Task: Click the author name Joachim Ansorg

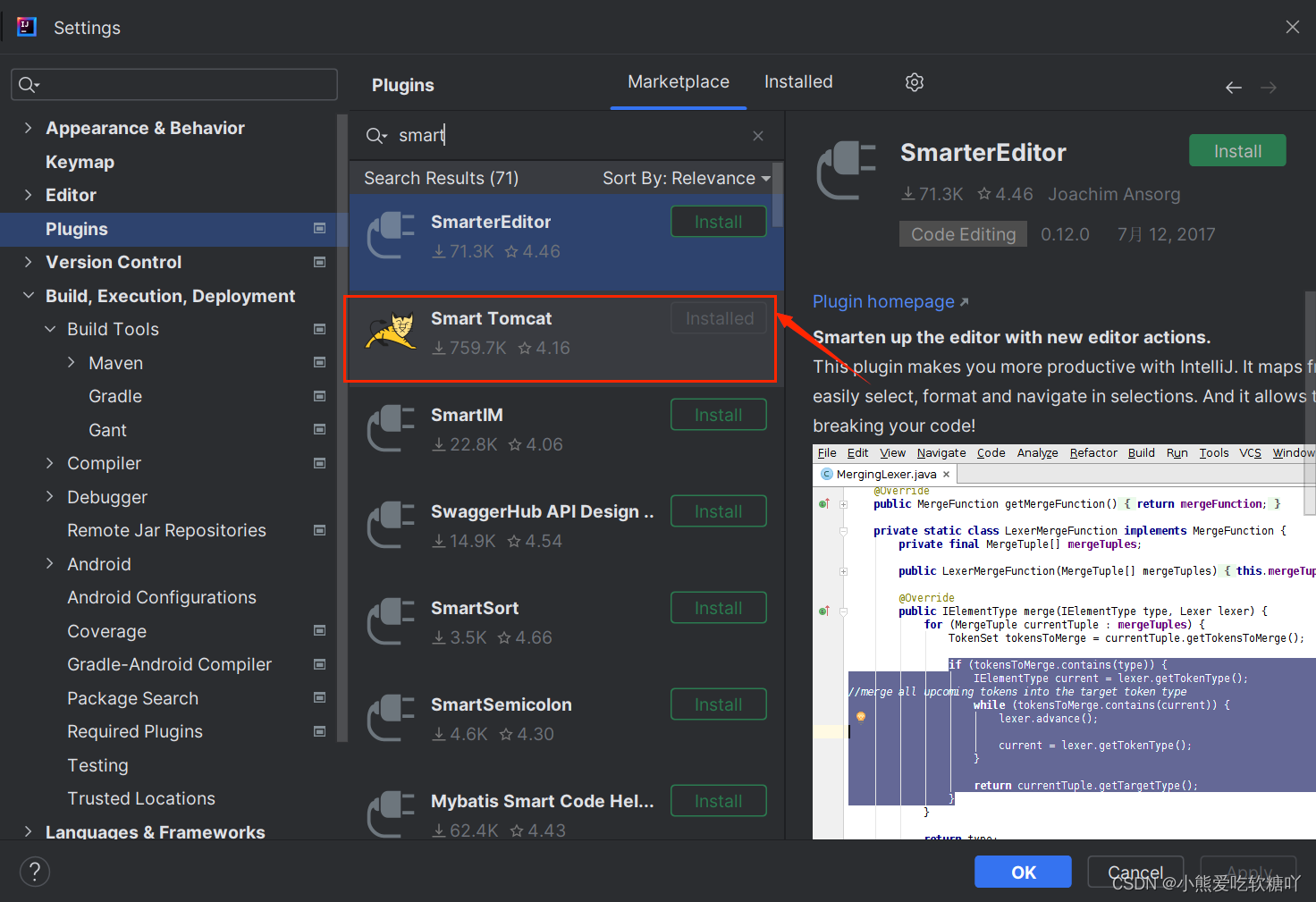Action: 1114,194
